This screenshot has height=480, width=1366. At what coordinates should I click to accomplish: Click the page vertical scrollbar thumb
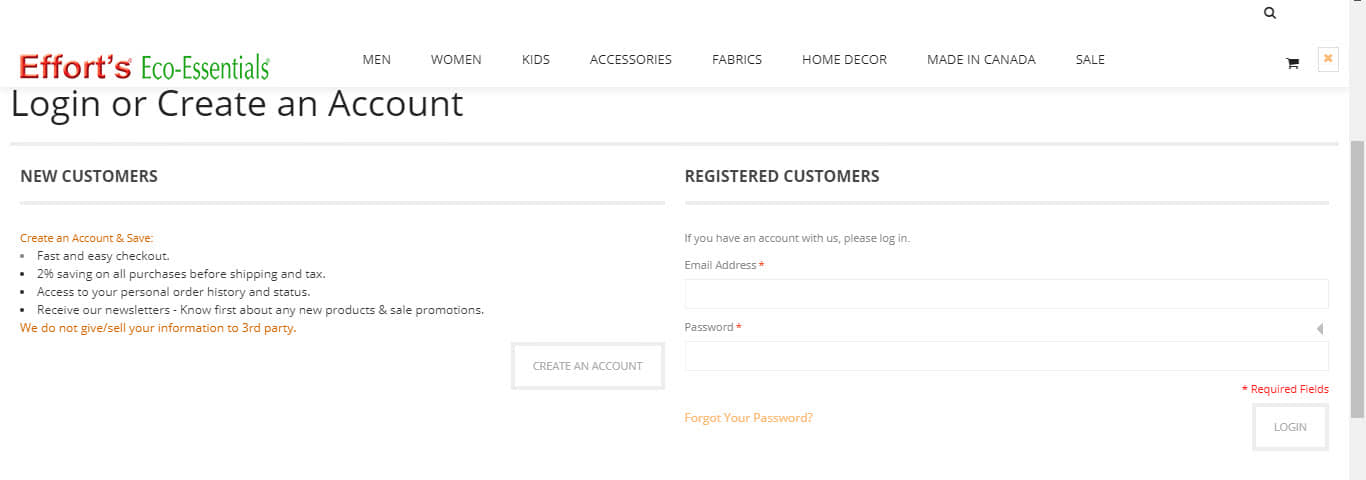1357,278
